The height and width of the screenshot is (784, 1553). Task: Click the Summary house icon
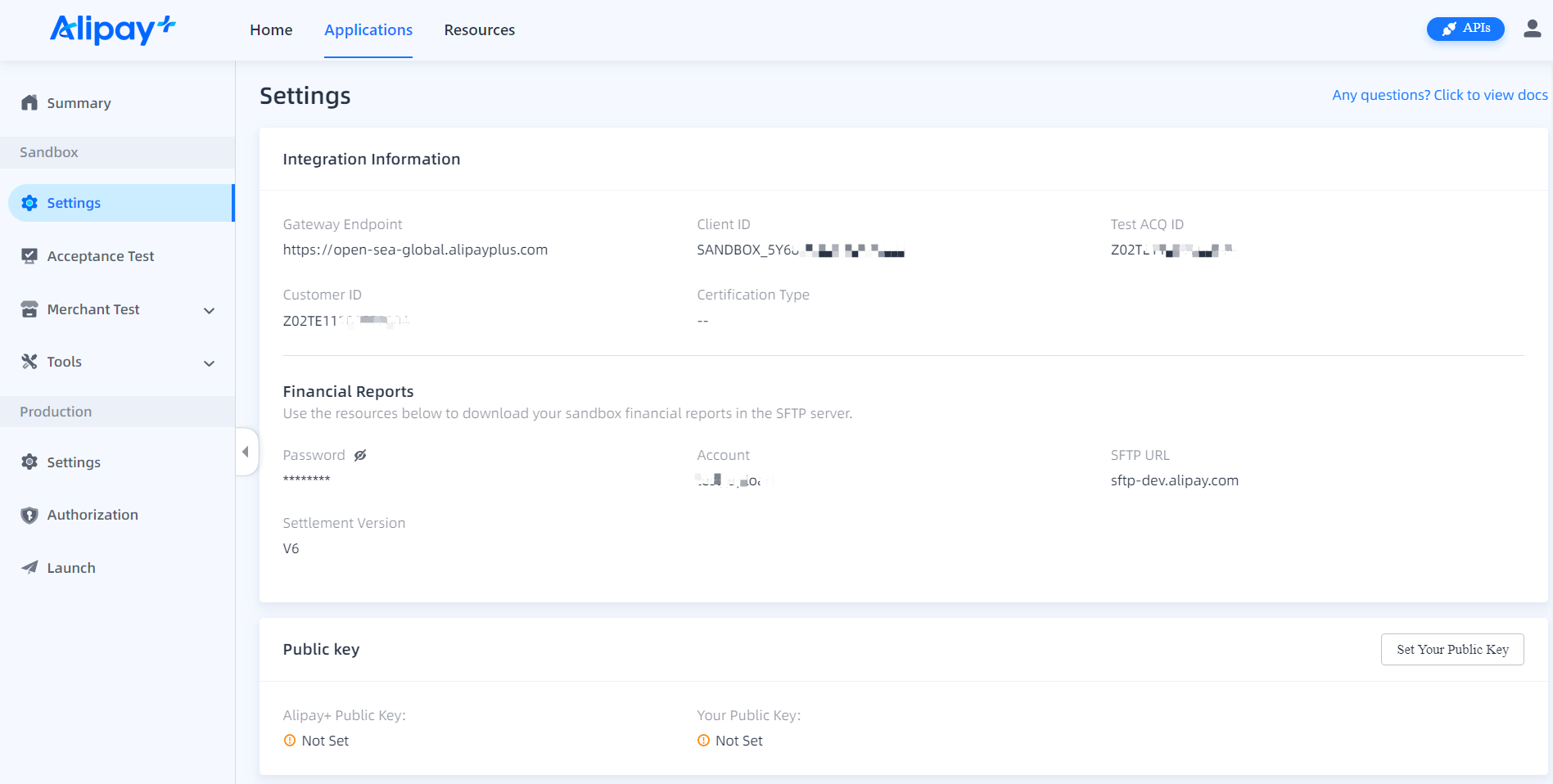[x=29, y=103]
